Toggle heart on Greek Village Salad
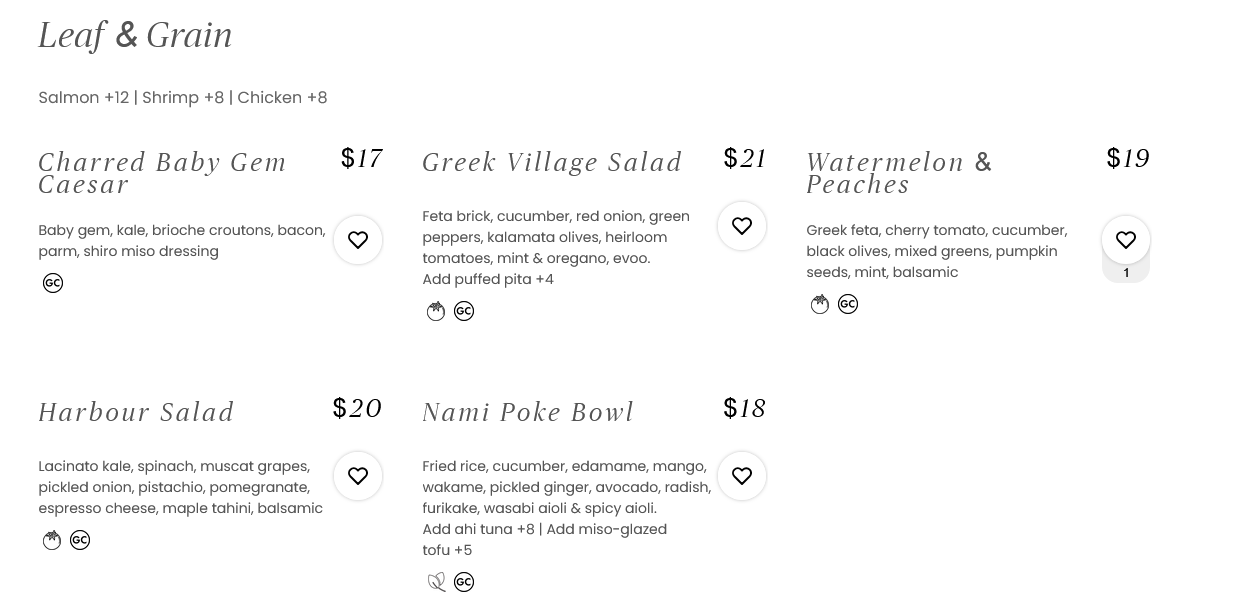 (742, 226)
